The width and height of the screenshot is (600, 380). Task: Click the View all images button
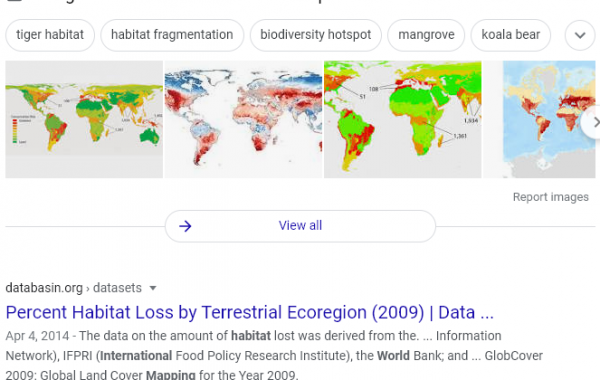[x=300, y=226]
